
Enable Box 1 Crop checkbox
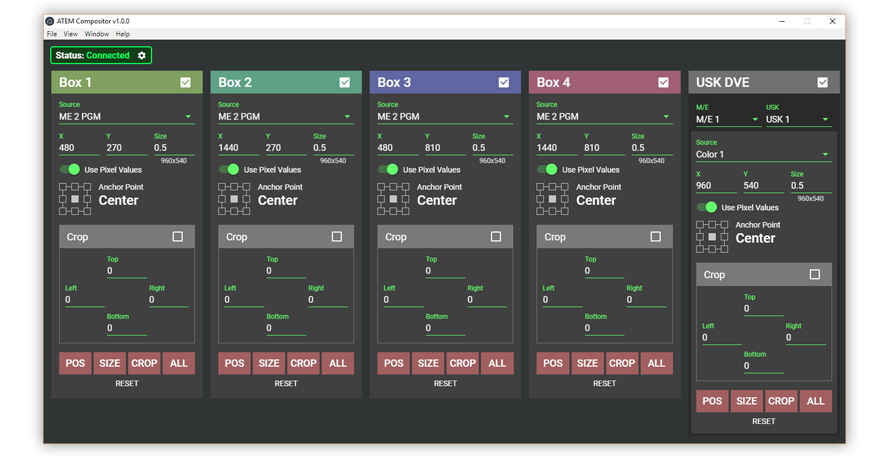[177, 236]
